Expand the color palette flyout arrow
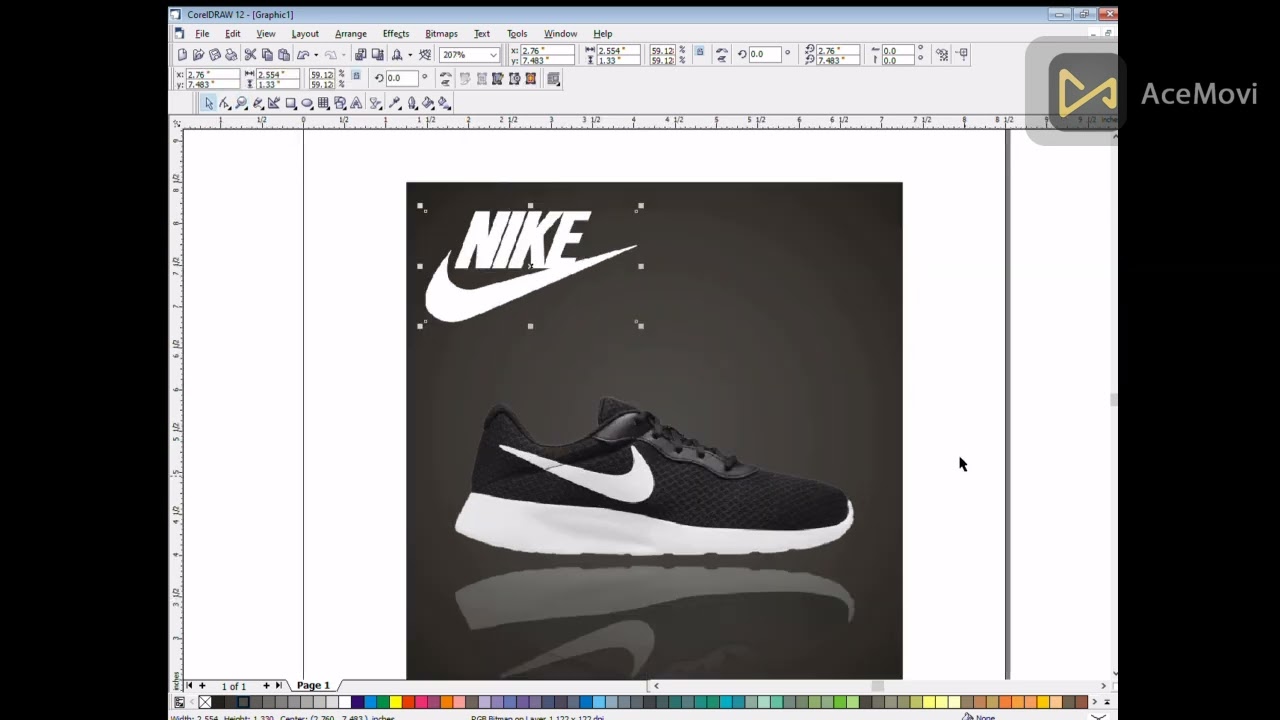 click(1107, 702)
